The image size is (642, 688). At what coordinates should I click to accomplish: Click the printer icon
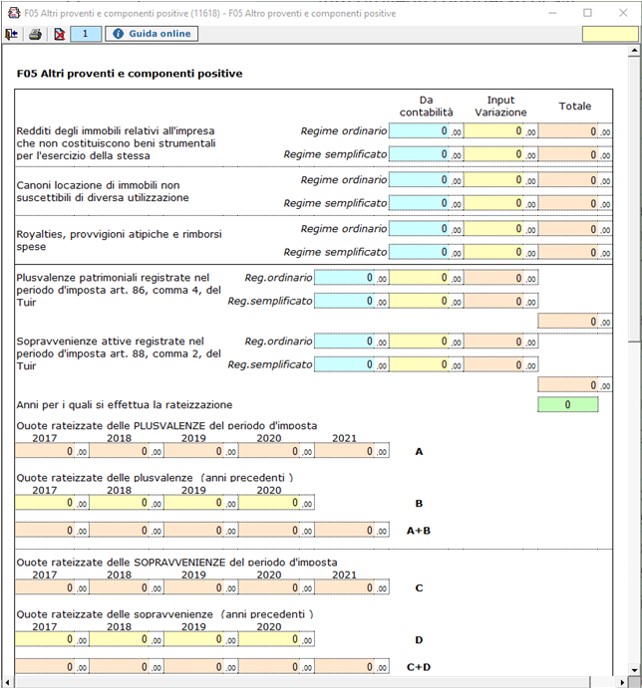pos(35,34)
